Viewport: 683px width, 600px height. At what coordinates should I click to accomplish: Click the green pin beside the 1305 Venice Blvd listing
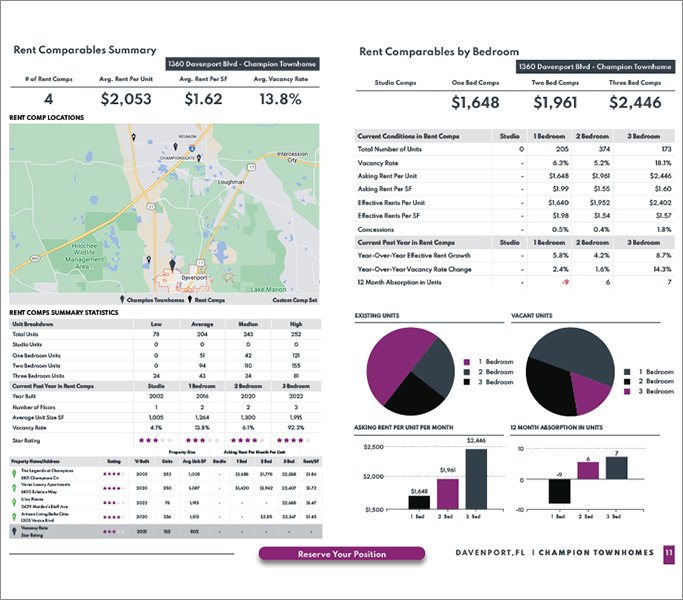point(14,517)
